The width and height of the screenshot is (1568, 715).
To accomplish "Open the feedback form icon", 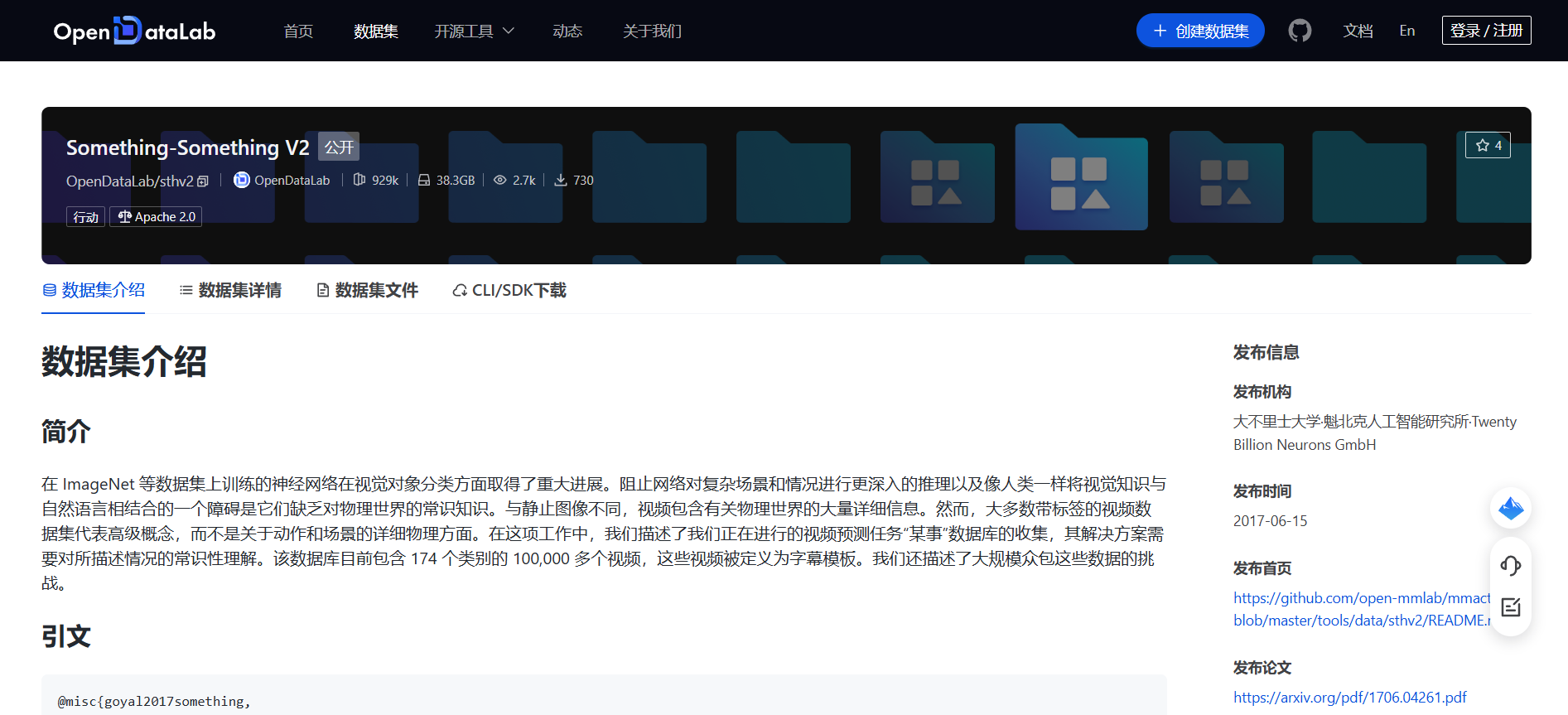I will (1510, 607).
